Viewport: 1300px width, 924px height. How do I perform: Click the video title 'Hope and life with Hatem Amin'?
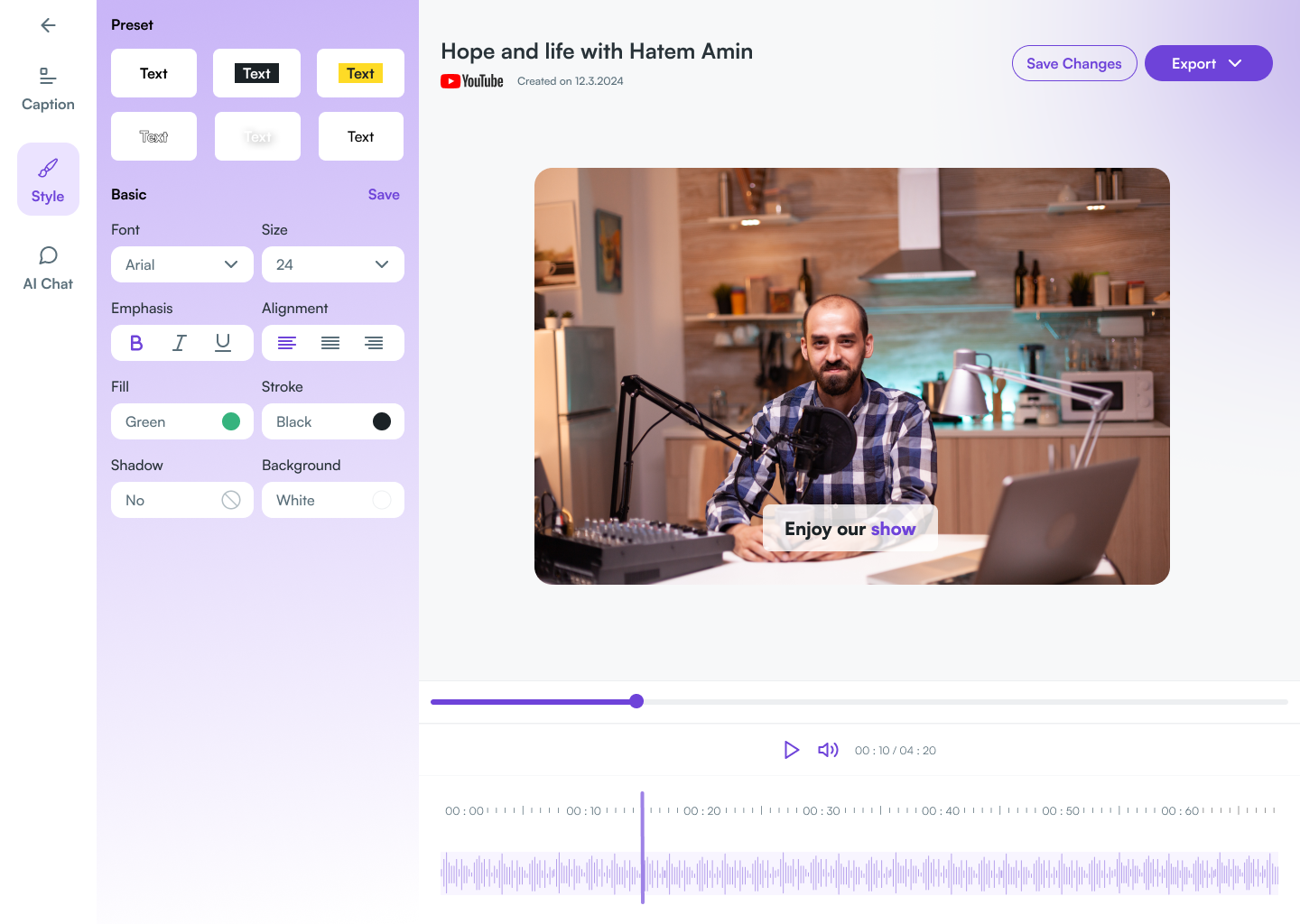coord(597,51)
